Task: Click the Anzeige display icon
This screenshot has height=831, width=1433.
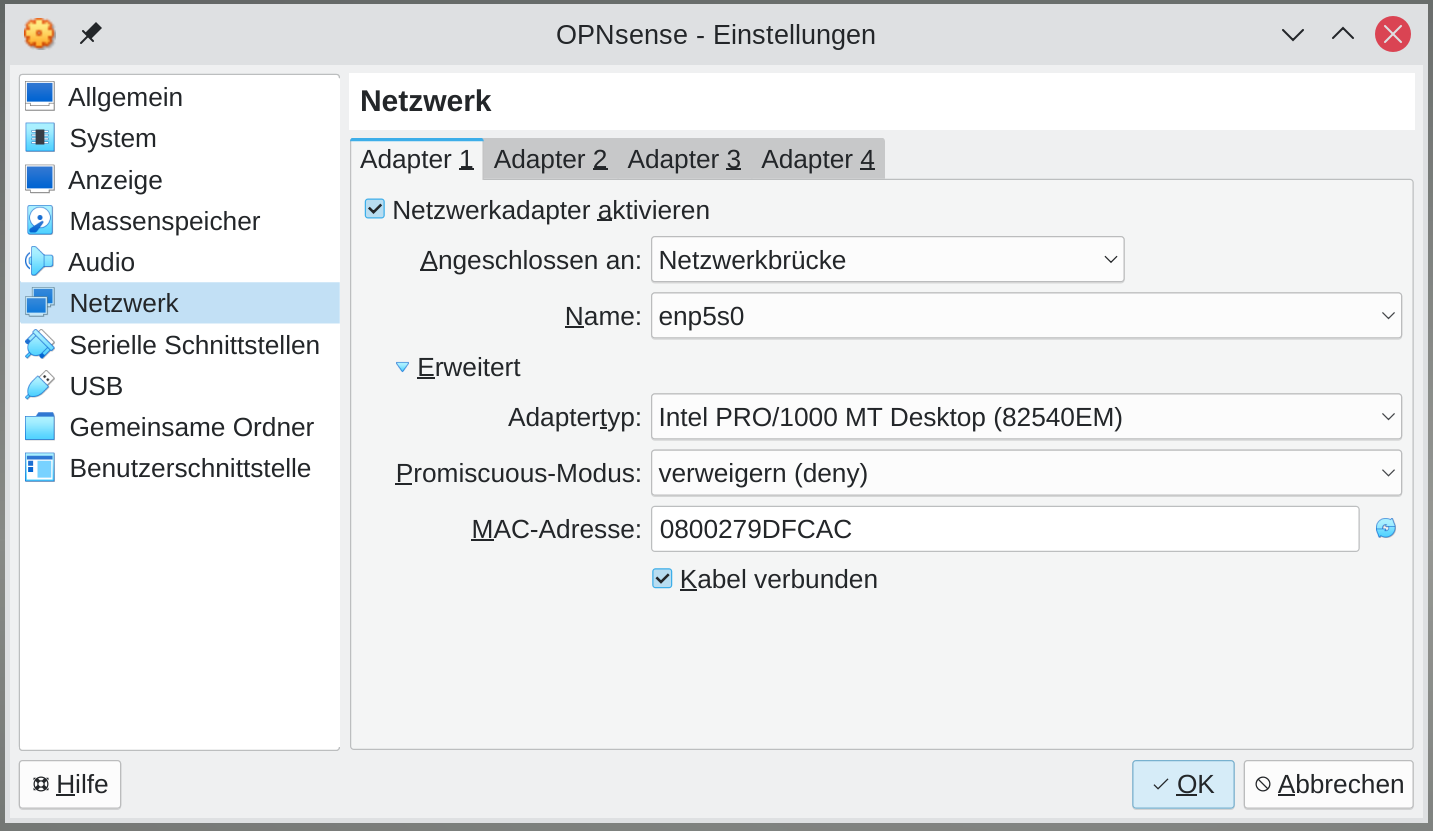Action: (x=40, y=179)
